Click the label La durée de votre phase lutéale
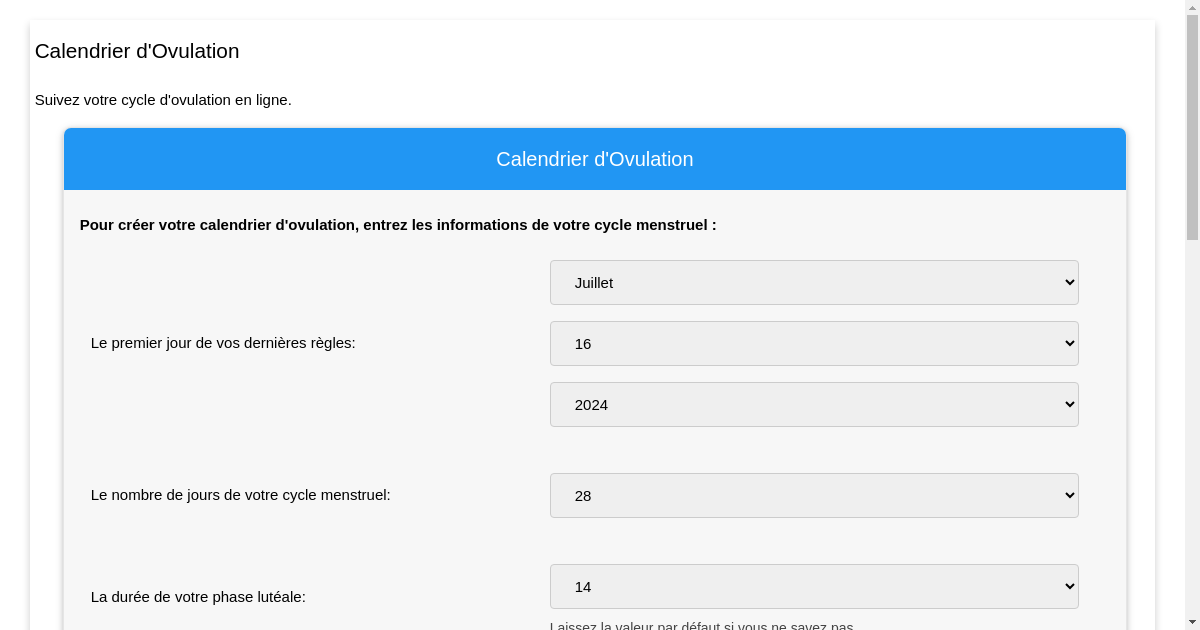Image resolution: width=1200 pixels, height=630 pixels. tap(198, 597)
